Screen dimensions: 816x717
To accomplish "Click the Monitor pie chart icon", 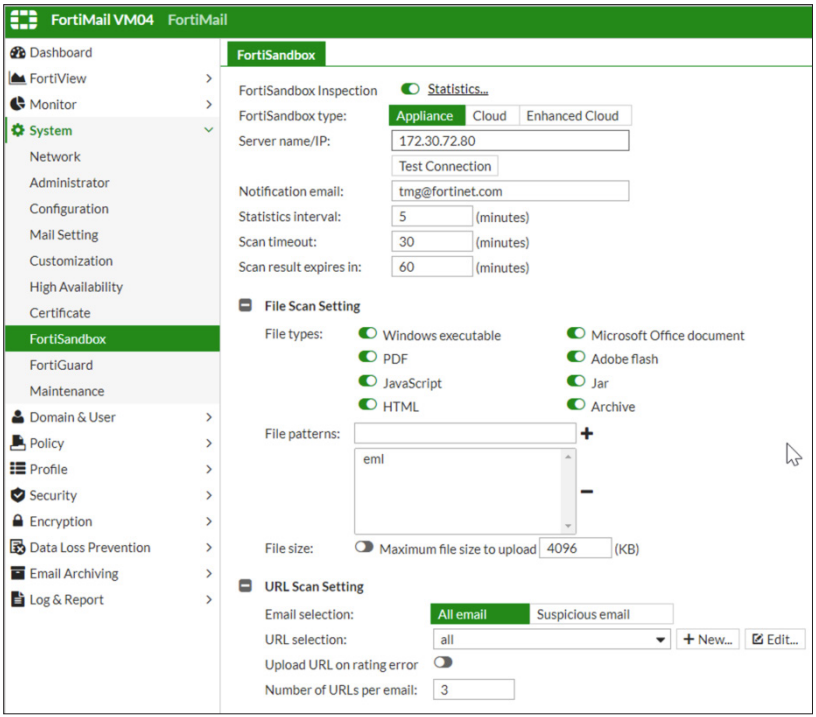I will (x=18, y=104).
